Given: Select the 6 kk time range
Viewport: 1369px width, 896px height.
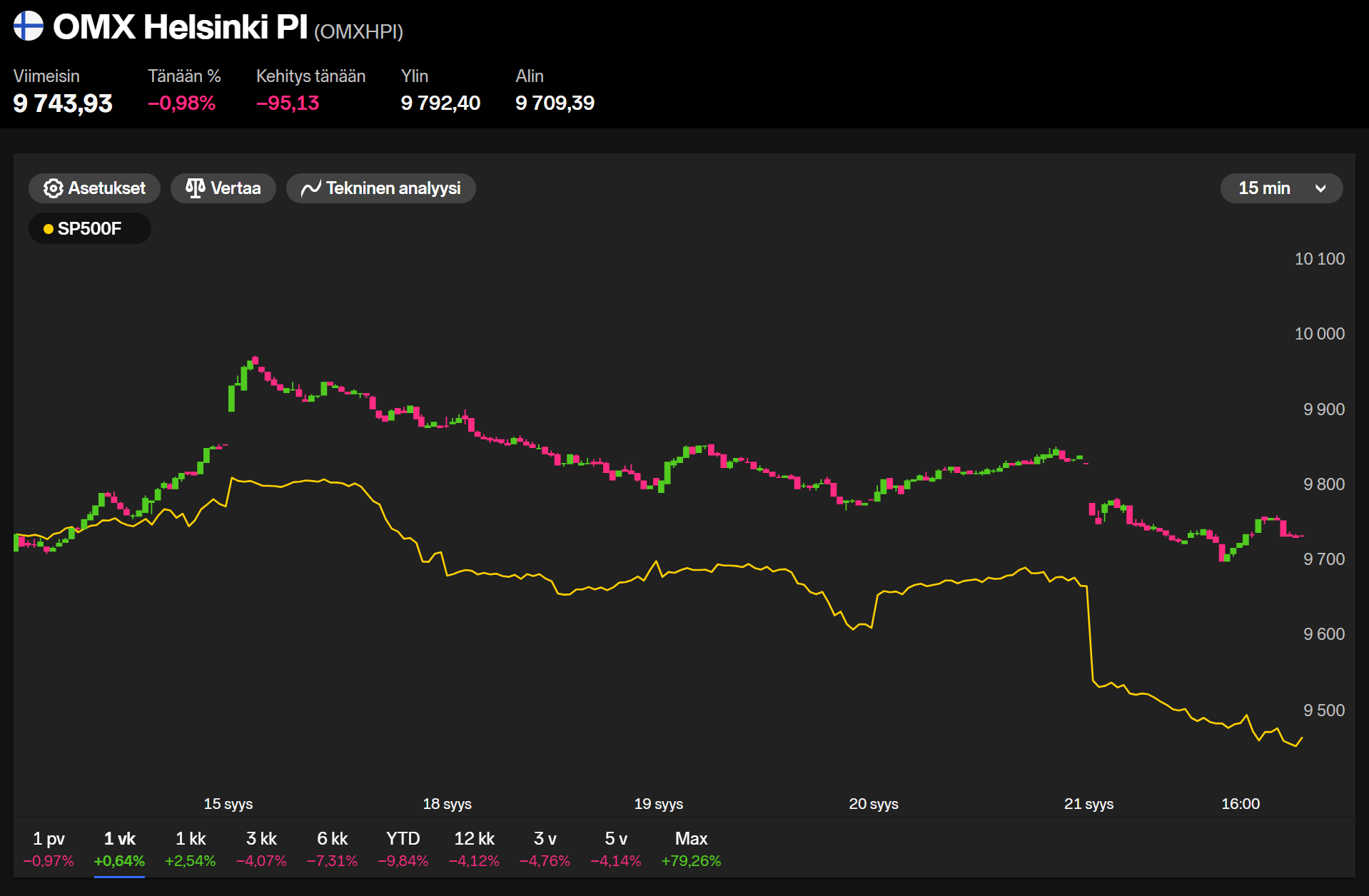Looking at the screenshot, I should pos(332,848).
